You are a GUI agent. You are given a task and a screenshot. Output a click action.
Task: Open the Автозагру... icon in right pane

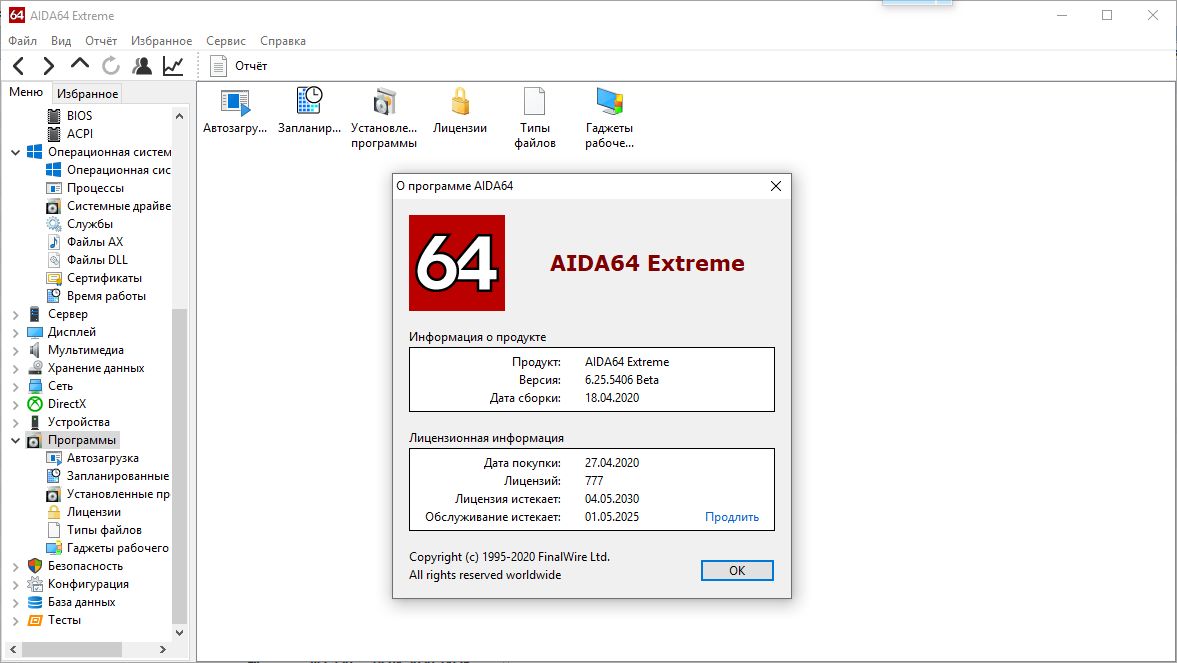(235, 111)
